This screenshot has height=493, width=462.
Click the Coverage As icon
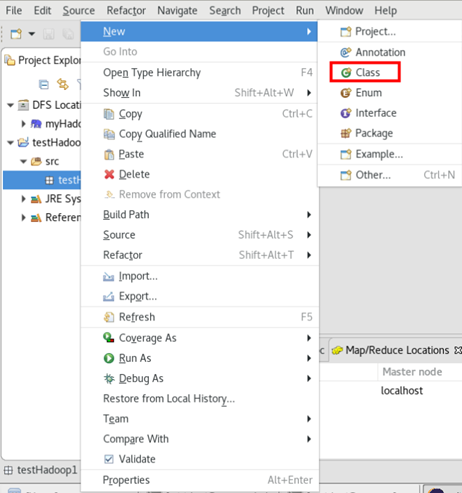(109, 338)
